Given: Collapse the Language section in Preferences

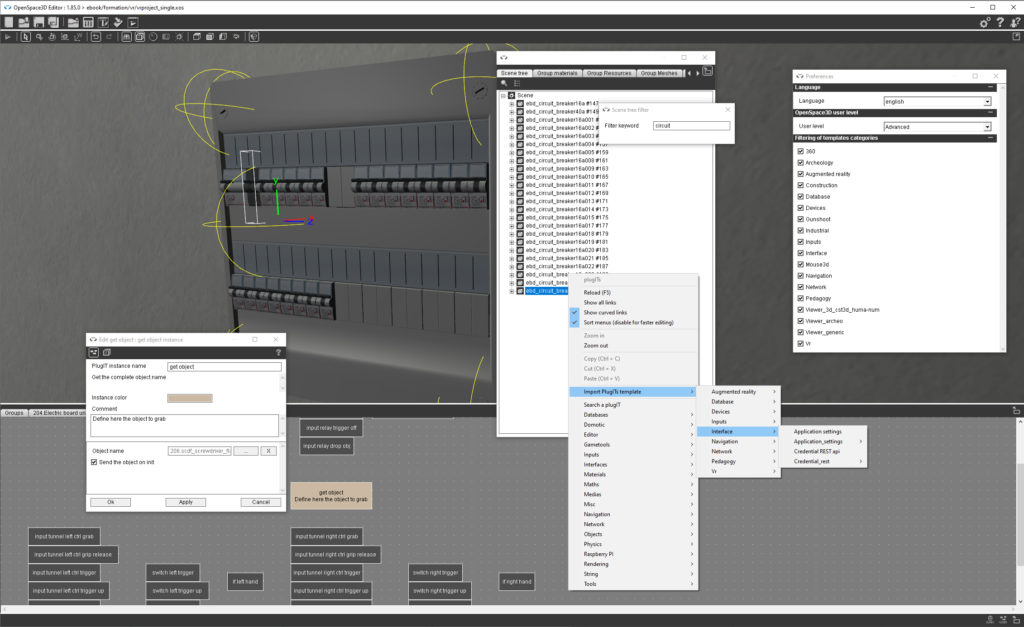Looking at the screenshot, I should pyautogui.click(x=990, y=87).
